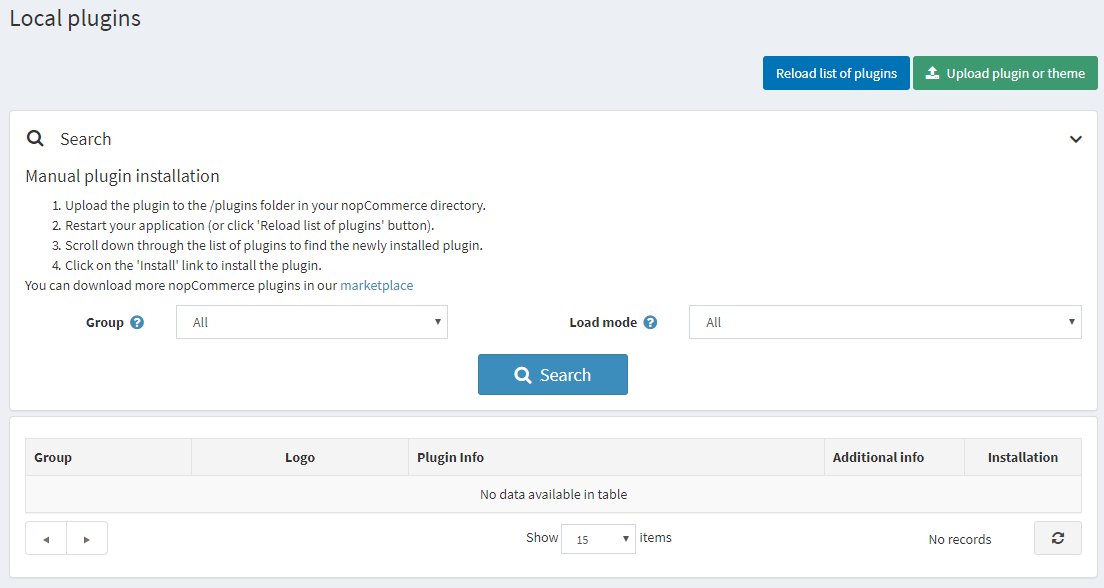Go to previous page with the left arrow

click(45, 538)
